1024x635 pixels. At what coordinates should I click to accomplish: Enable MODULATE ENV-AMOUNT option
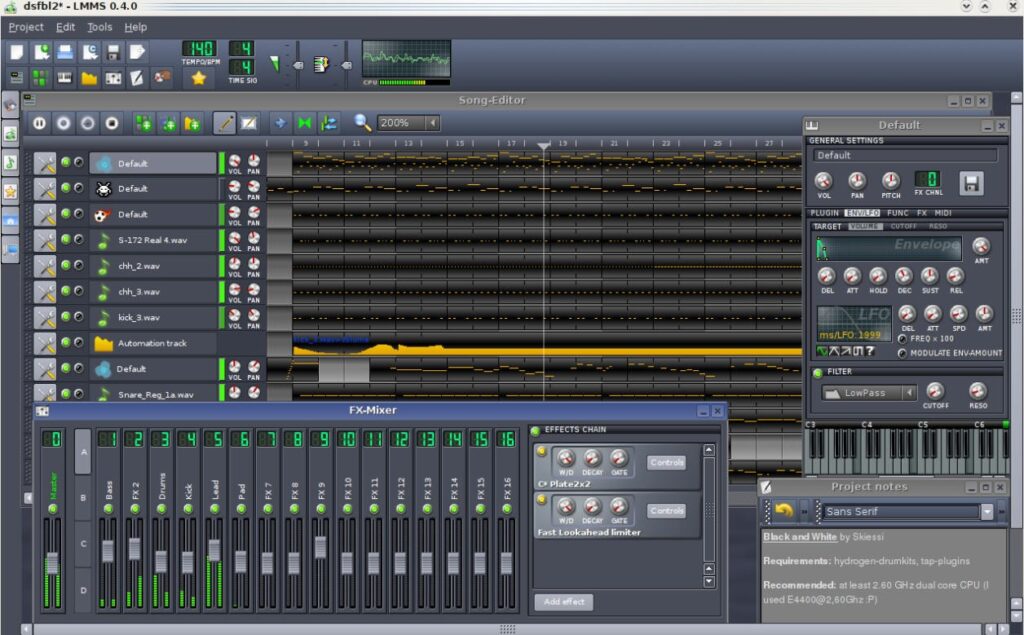(903, 353)
